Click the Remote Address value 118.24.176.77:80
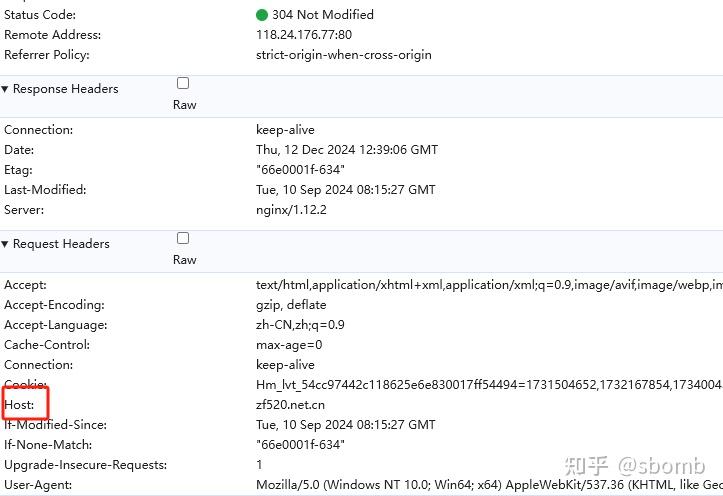The height and width of the screenshot is (496, 723). 304,35
